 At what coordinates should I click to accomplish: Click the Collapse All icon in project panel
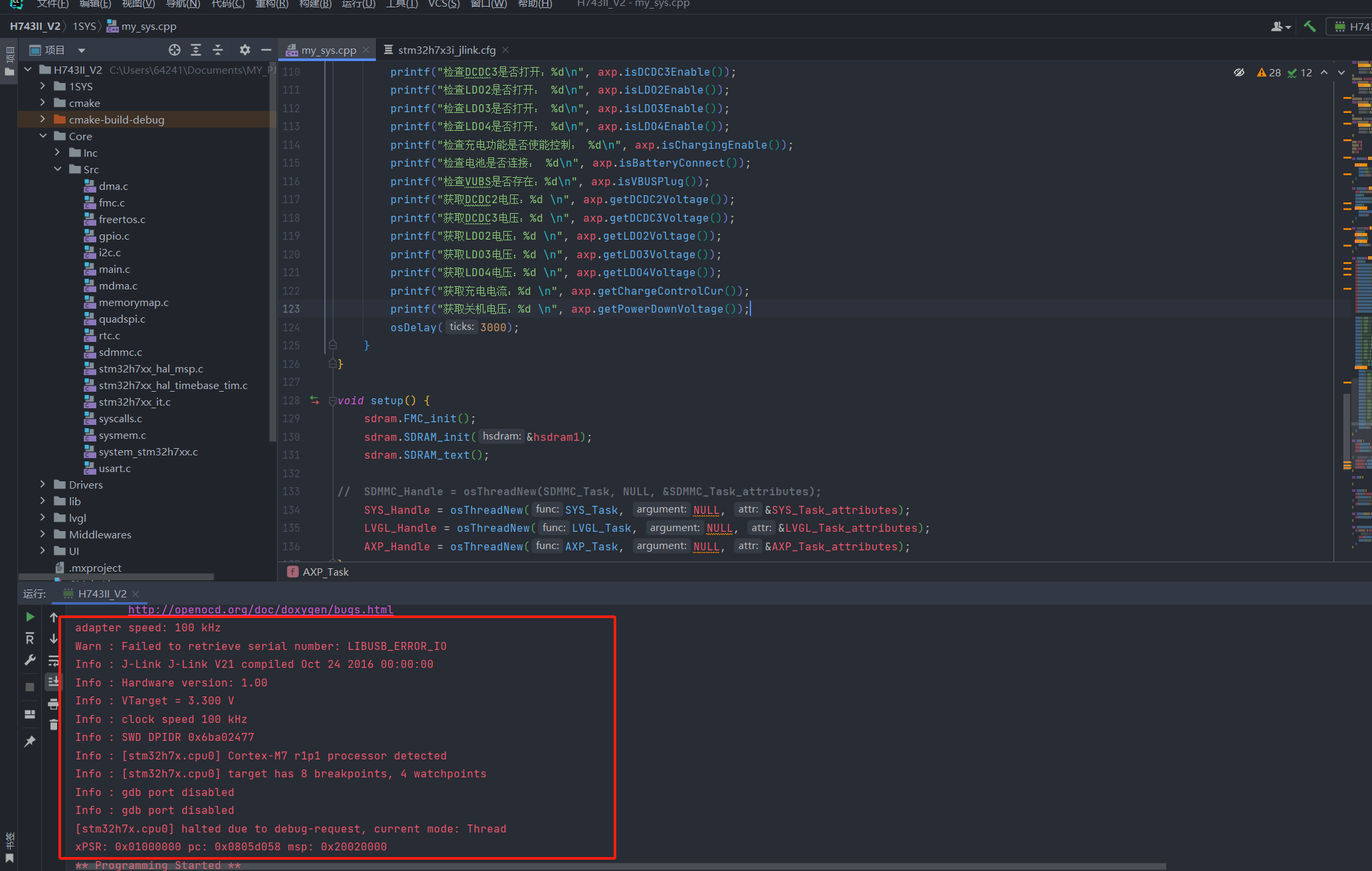218,50
